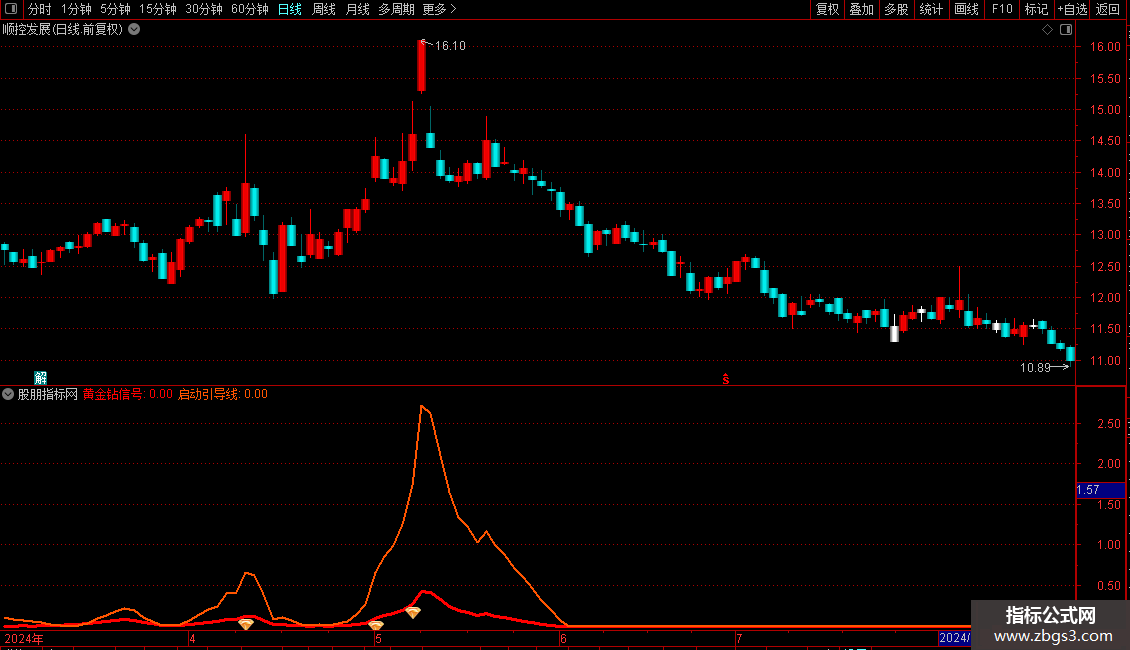Select the 周线 weekly chart tab
Screen dimensions: 1130x650
coord(324,9)
